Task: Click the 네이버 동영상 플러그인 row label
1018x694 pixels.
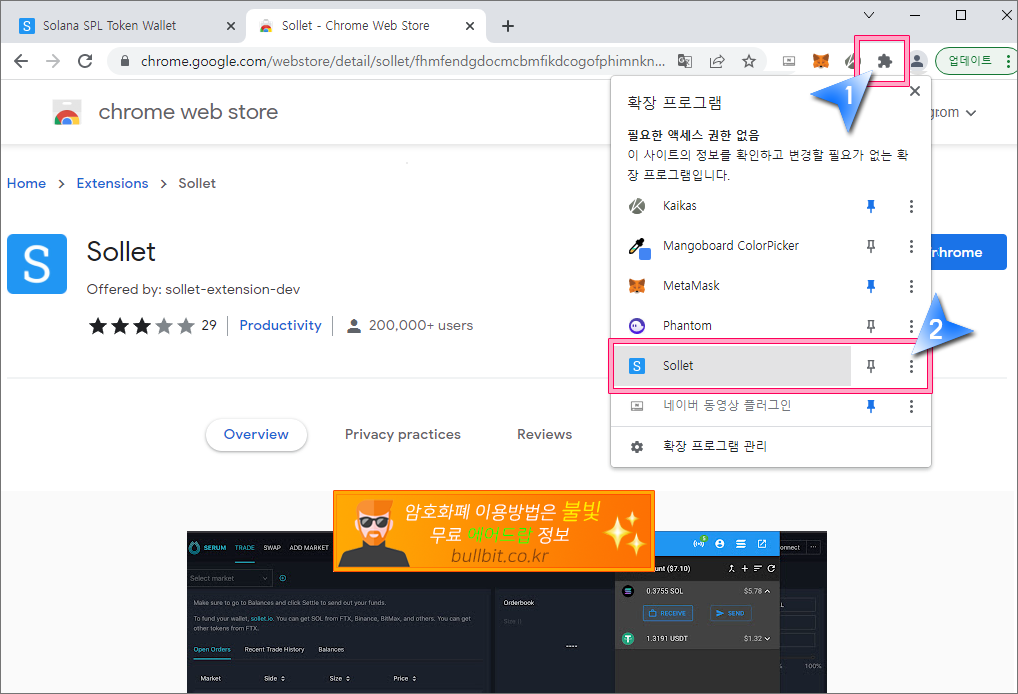Action: click(726, 406)
